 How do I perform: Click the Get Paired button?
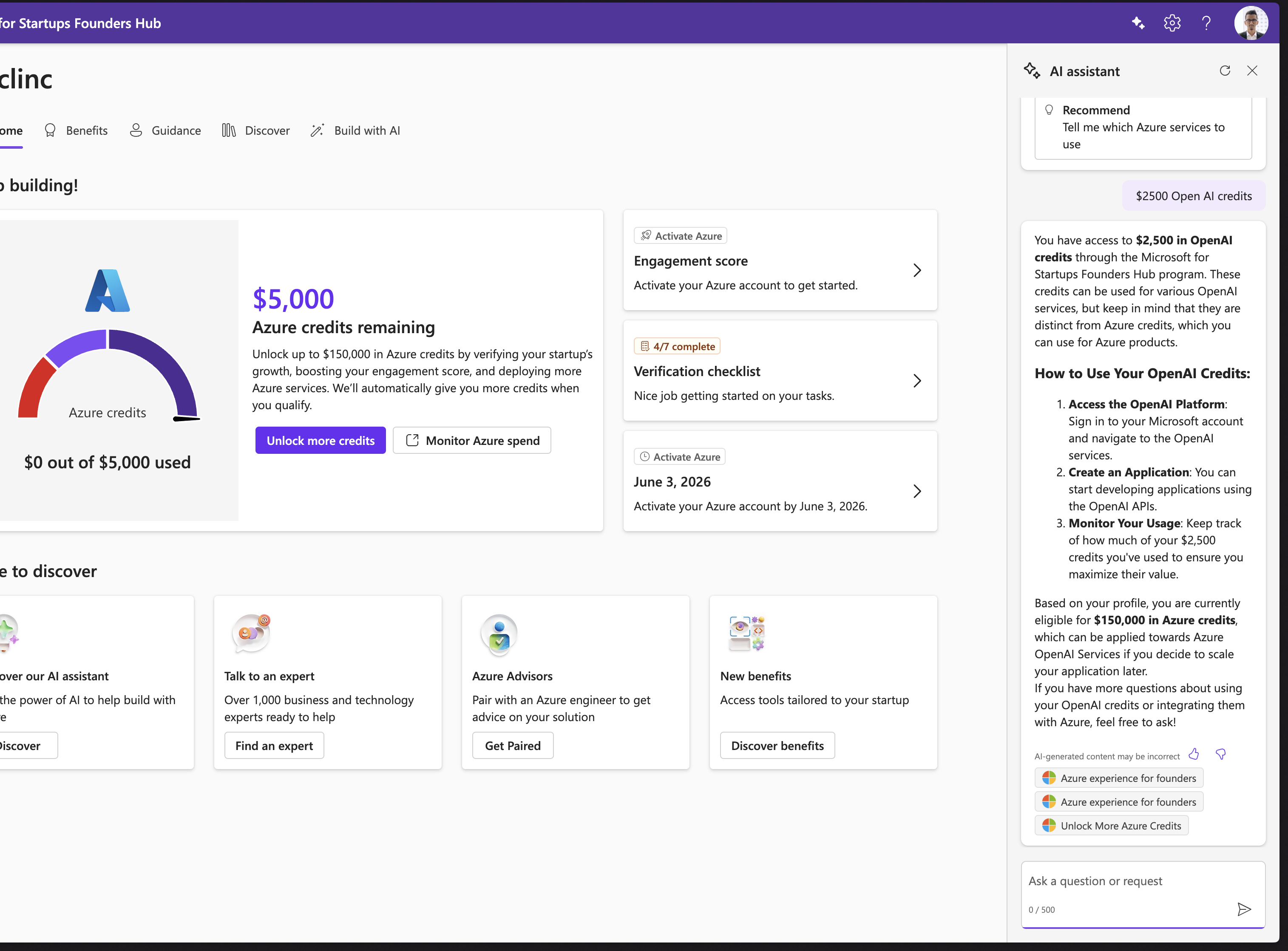tap(512, 745)
